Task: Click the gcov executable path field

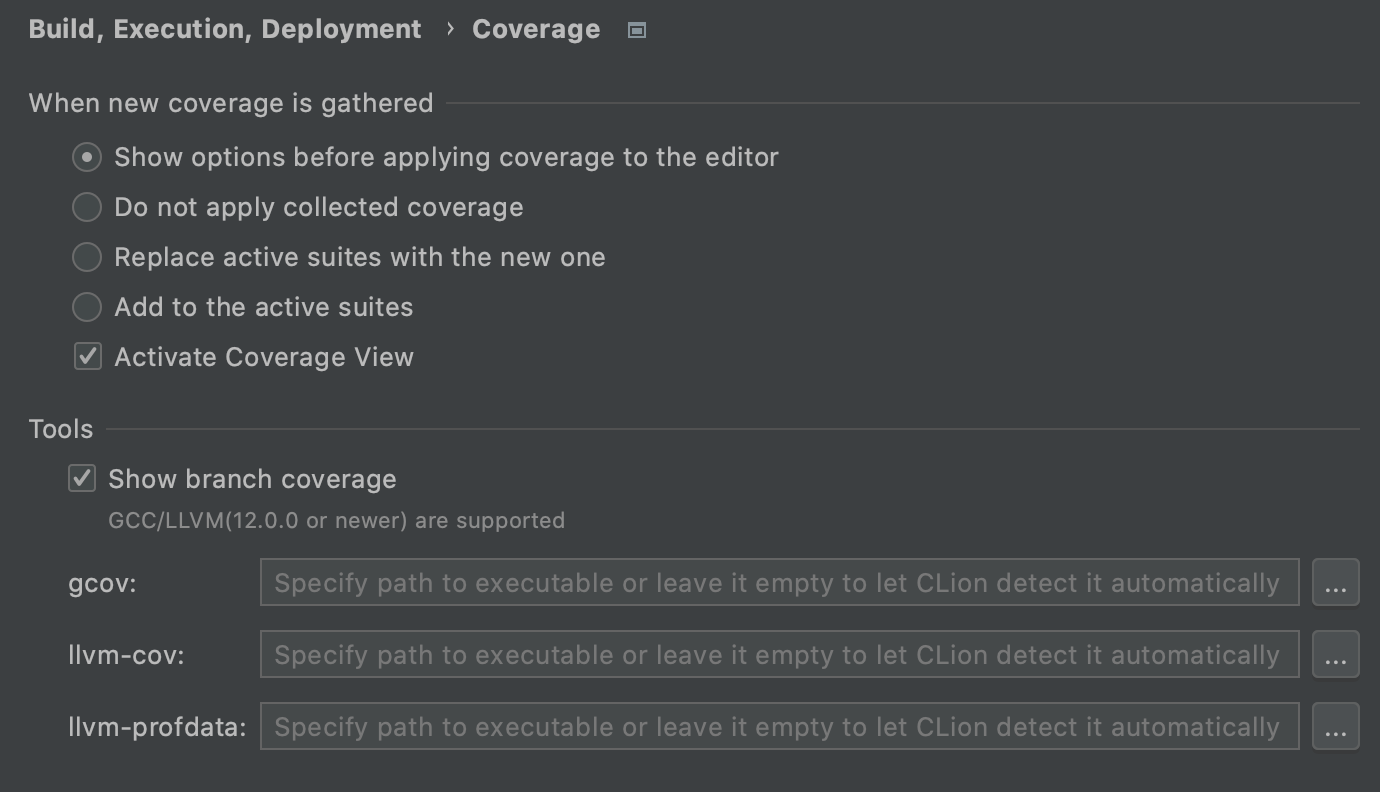Action: (x=779, y=582)
